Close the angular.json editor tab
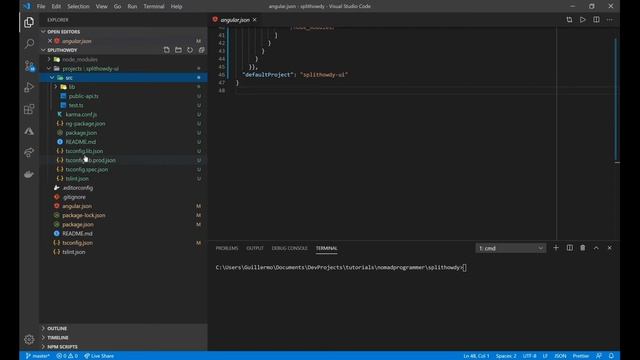Viewport: 640px width, 360px height. click(x=255, y=20)
